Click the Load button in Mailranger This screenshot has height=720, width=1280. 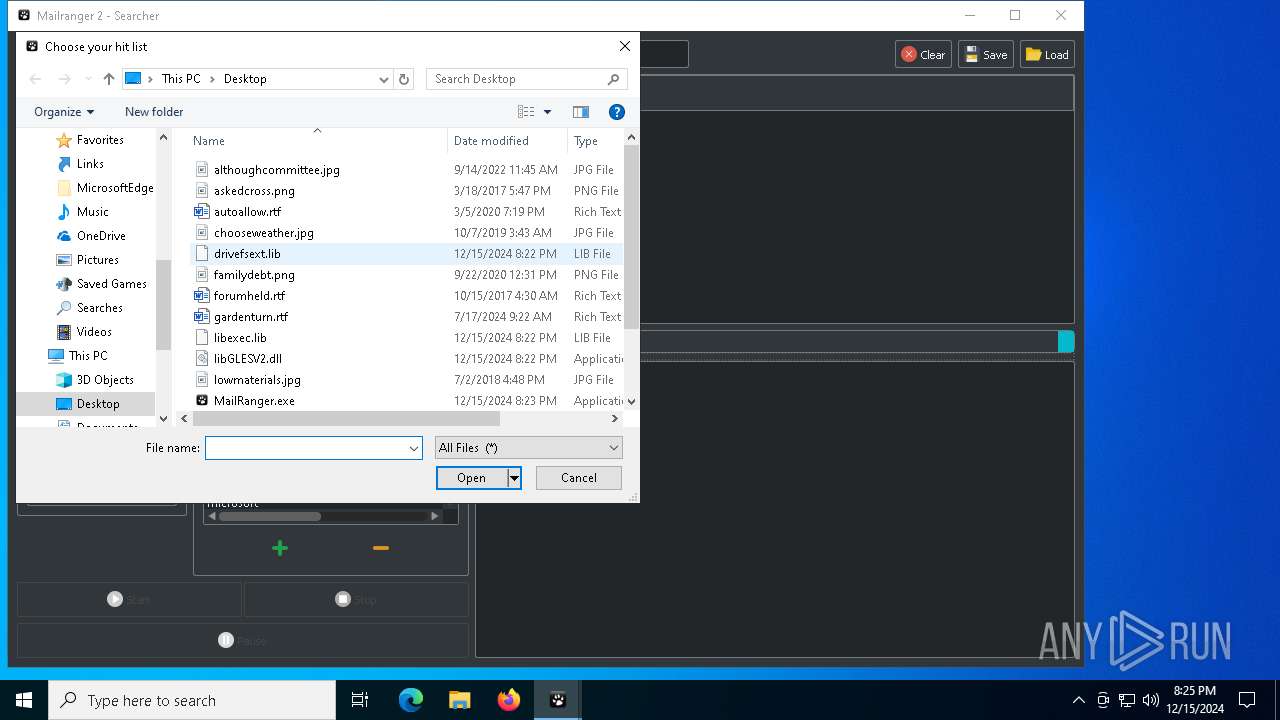point(1047,55)
